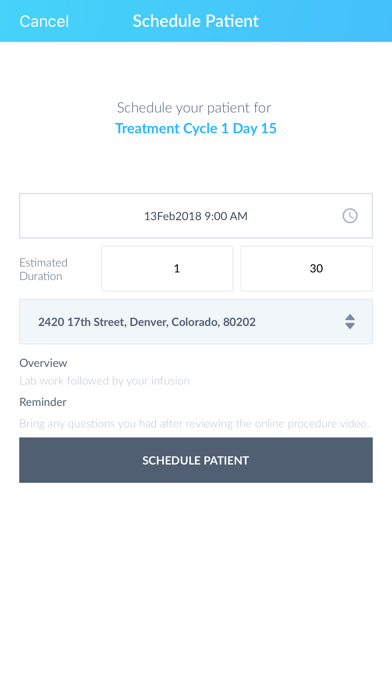Viewport: 392px width, 696px height.
Task: Click the number 30 in minutes box
Action: coord(316,268)
